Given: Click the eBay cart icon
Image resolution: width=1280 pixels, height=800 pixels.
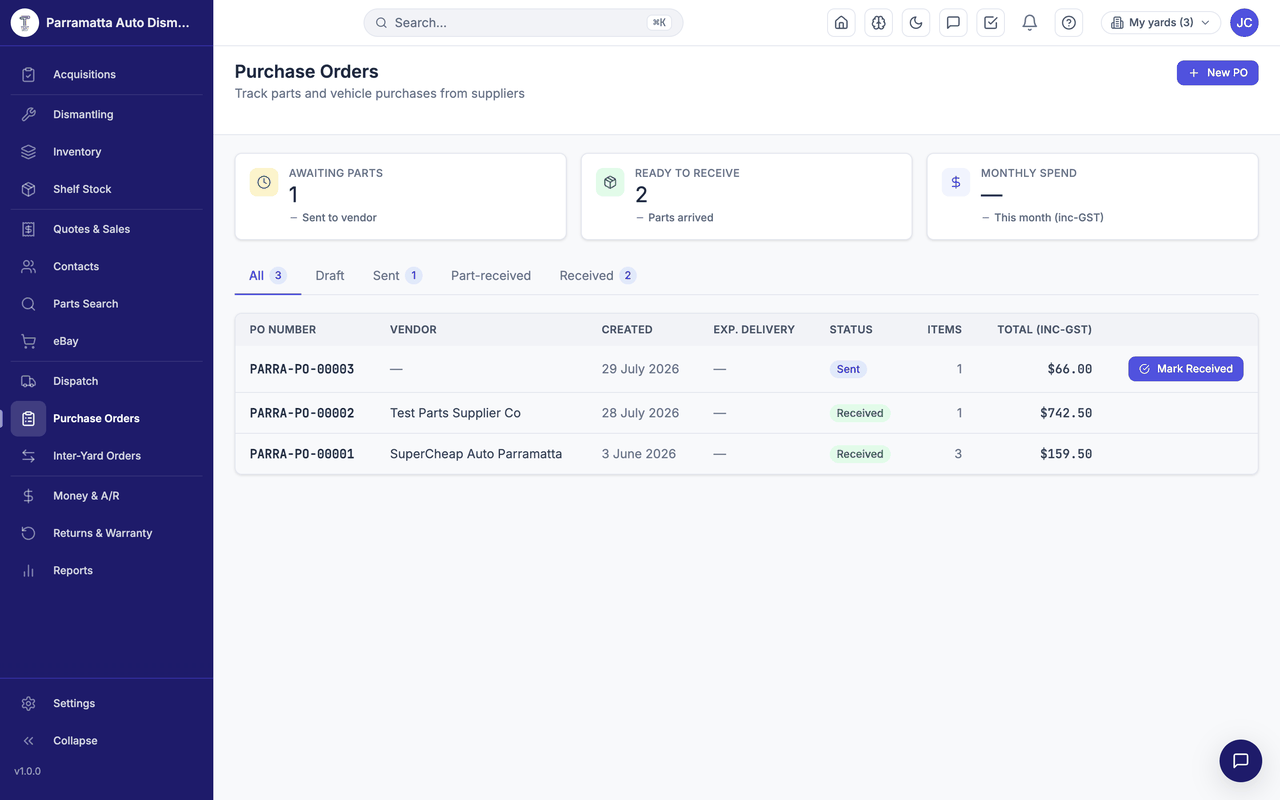Looking at the screenshot, I should (28, 341).
